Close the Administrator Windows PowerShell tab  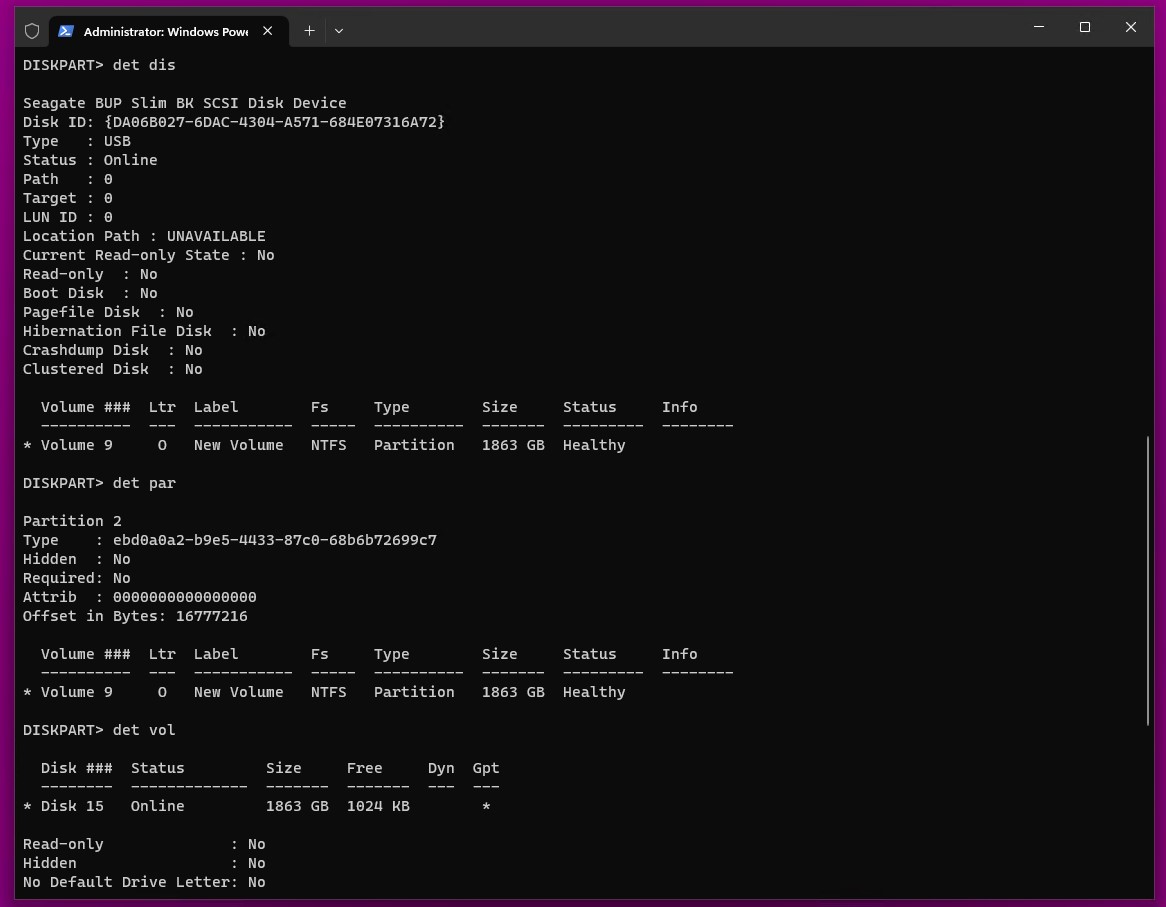coord(268,31)
